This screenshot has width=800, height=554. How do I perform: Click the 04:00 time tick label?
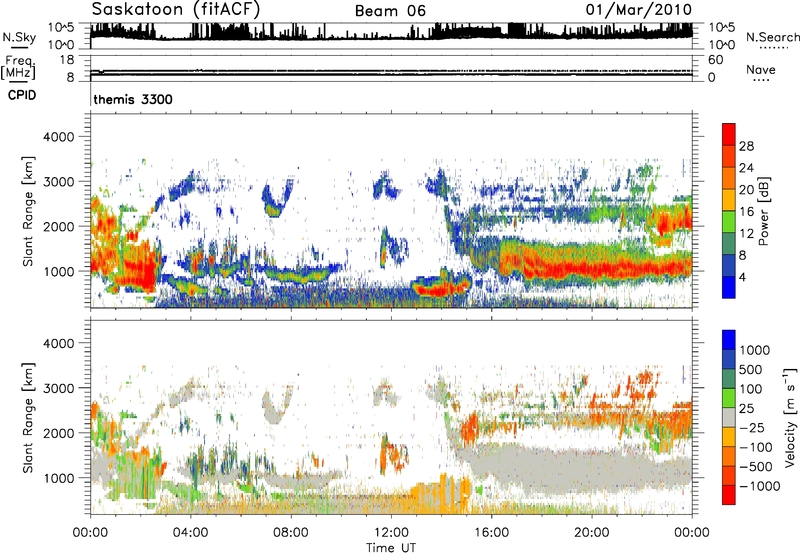(x=190, y=533)
